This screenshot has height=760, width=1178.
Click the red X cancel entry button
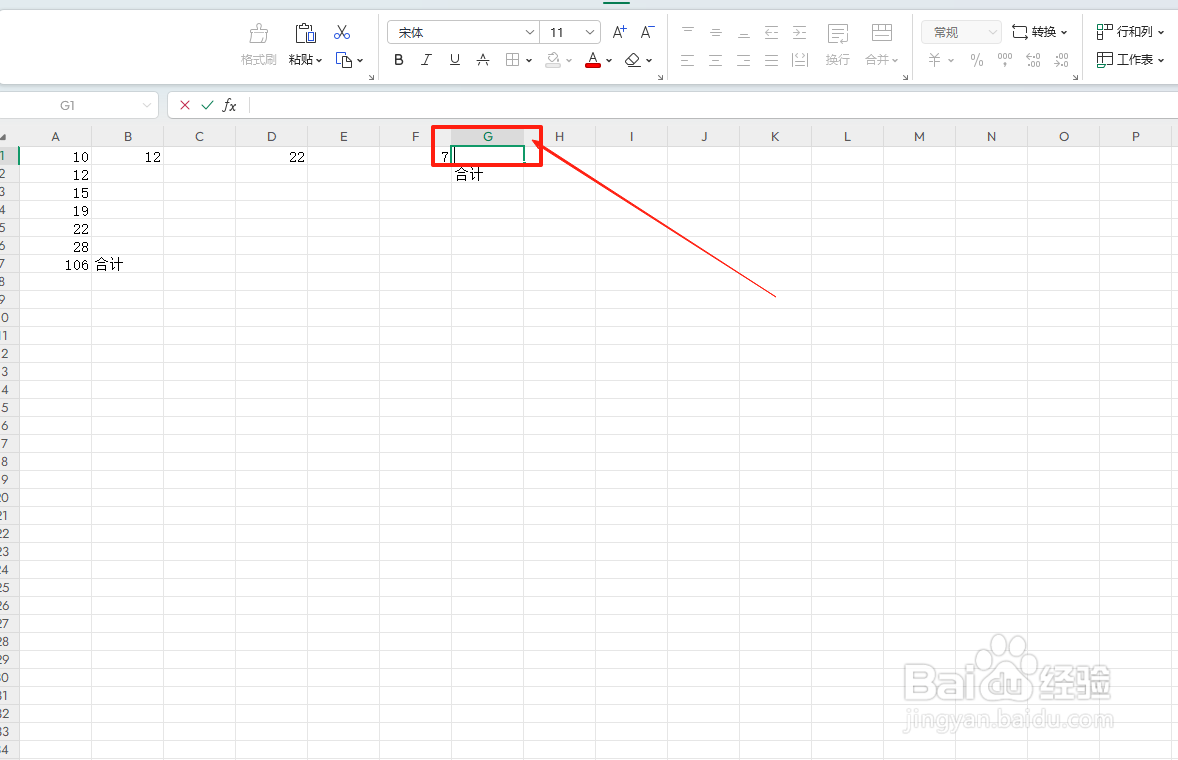coord(185,105)
